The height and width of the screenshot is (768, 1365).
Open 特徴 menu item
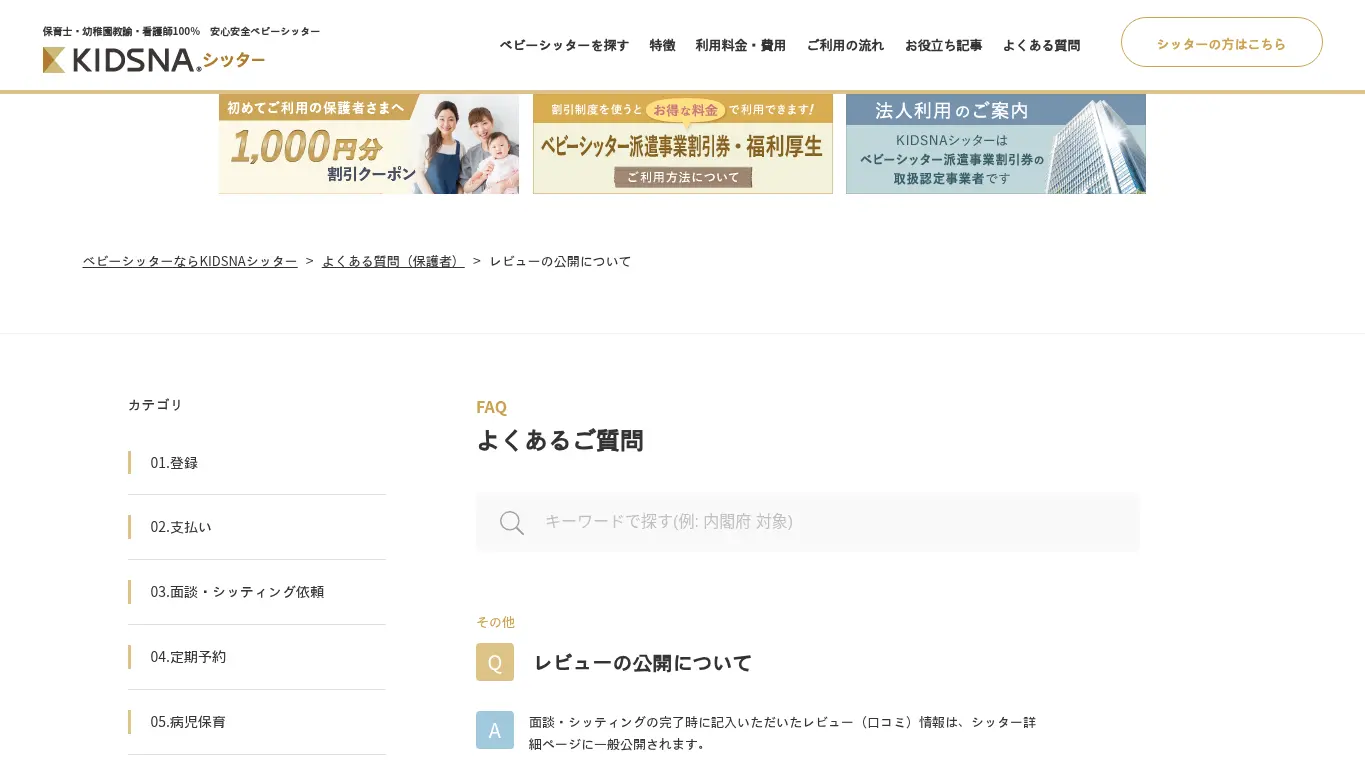pyautogui.click(x=663, y=45)
